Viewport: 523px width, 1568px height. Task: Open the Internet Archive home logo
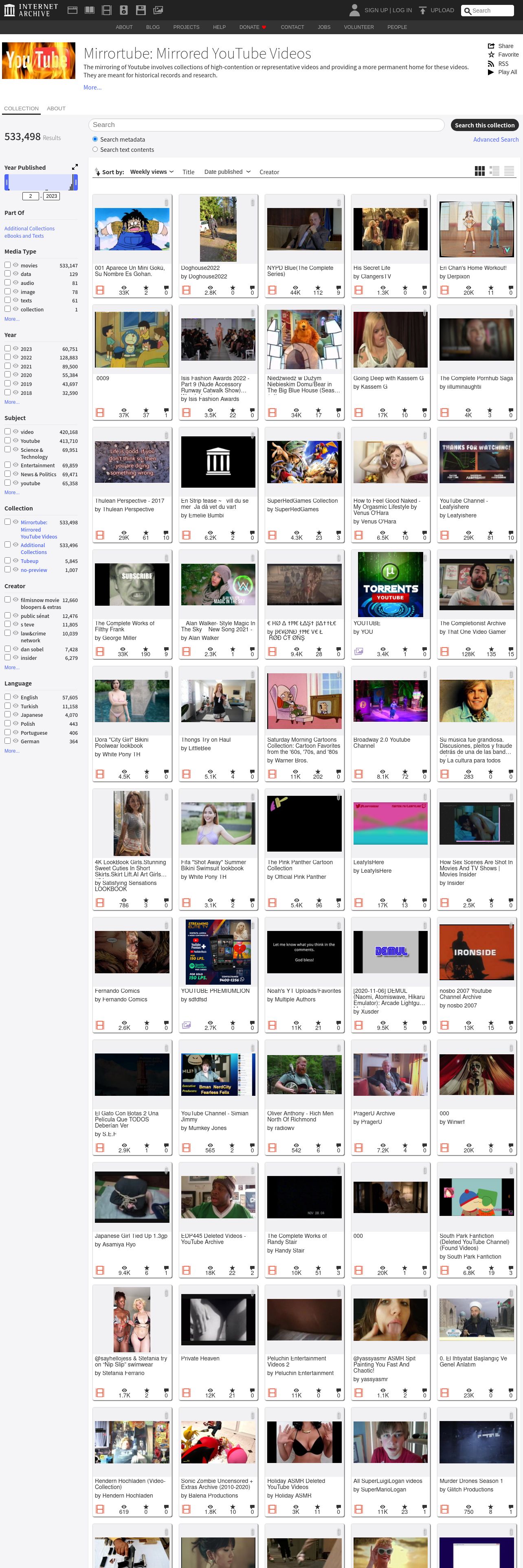(x=31, y=10)
